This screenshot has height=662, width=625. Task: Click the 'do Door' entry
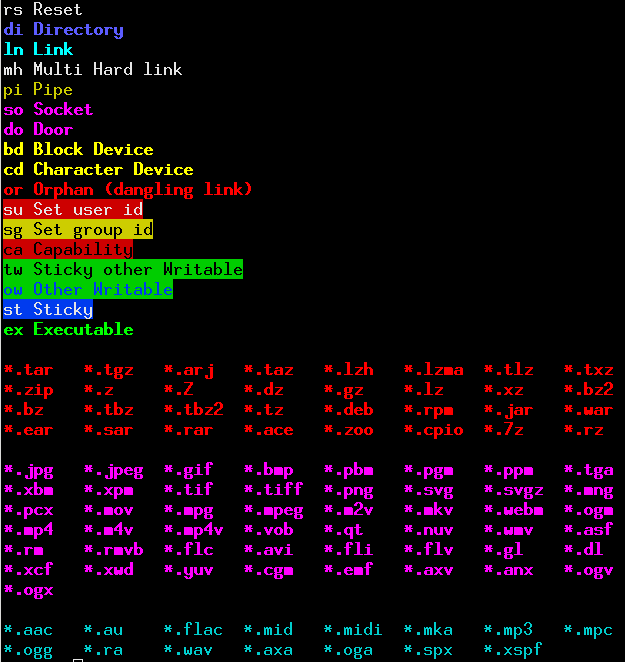coord(38,129)
